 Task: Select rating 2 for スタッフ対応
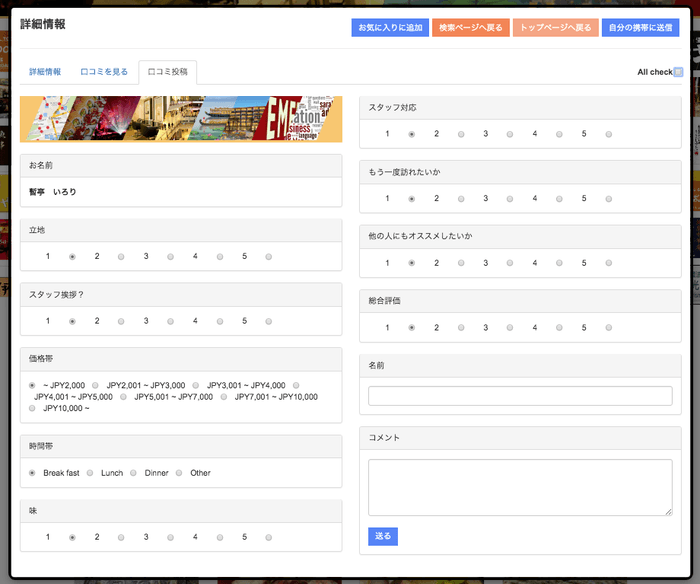click(460, 134)
